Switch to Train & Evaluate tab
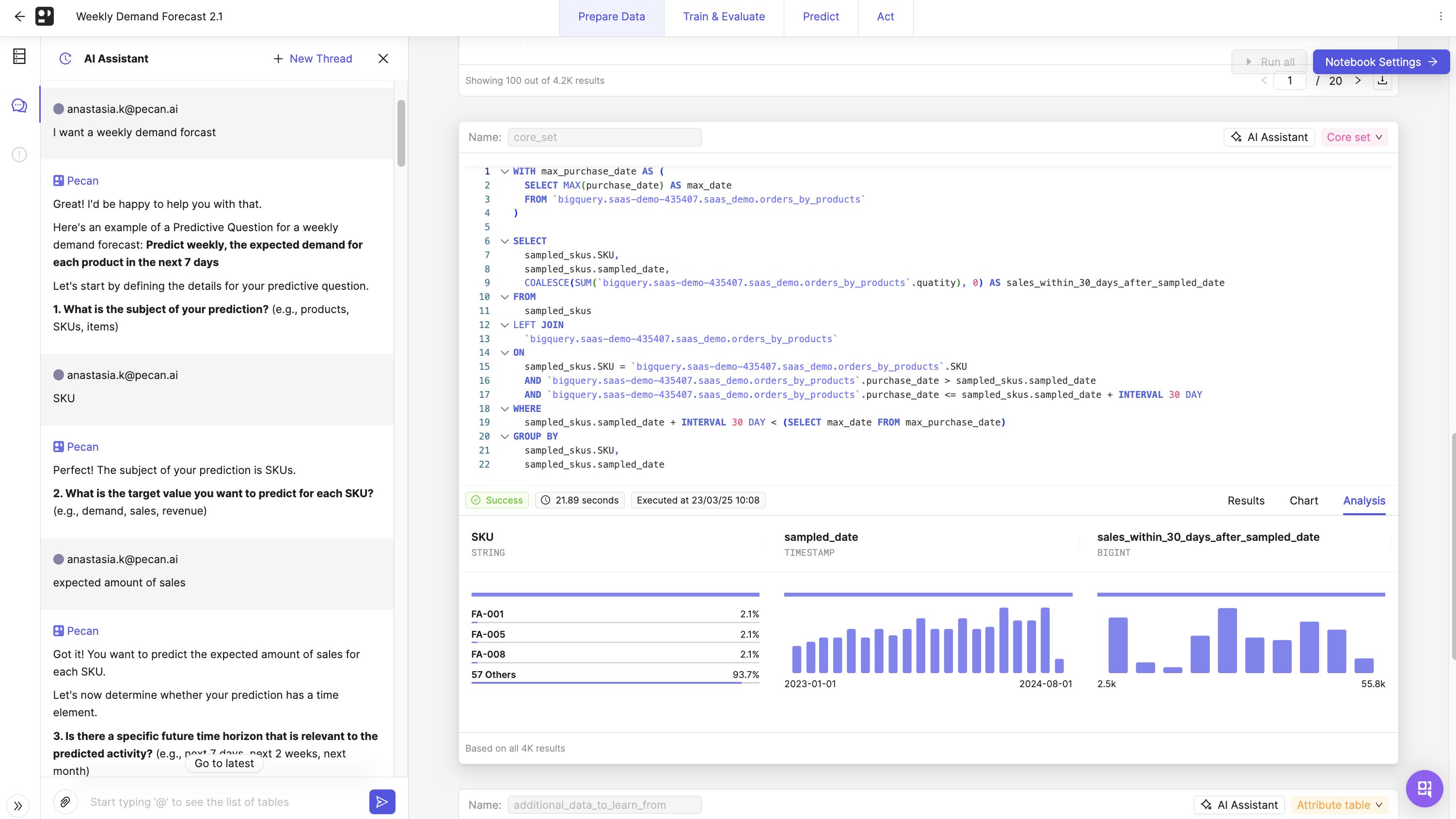1456x819 pixels. [724, 16]
